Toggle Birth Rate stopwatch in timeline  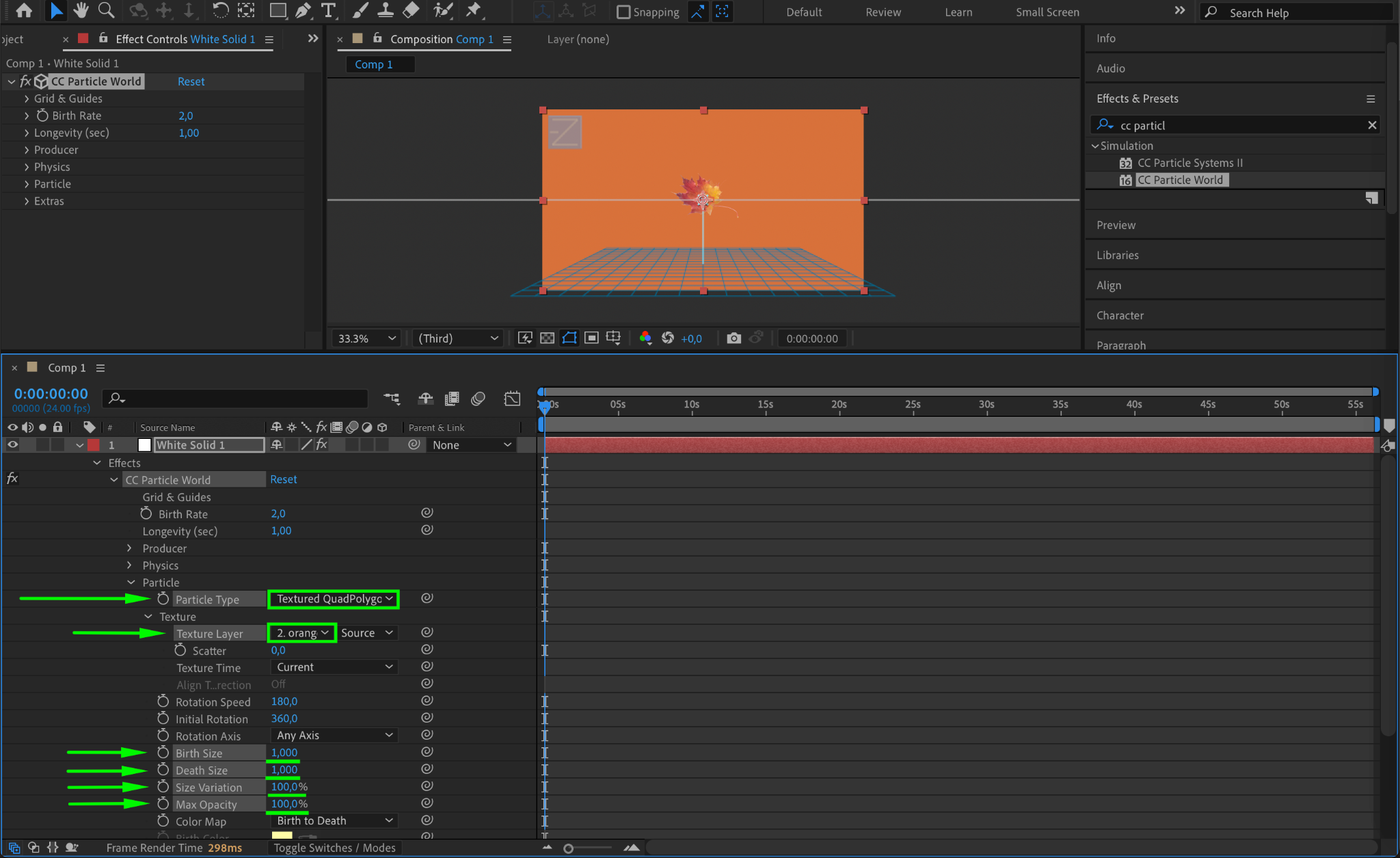pyautogui.click(x=146, y=513)
